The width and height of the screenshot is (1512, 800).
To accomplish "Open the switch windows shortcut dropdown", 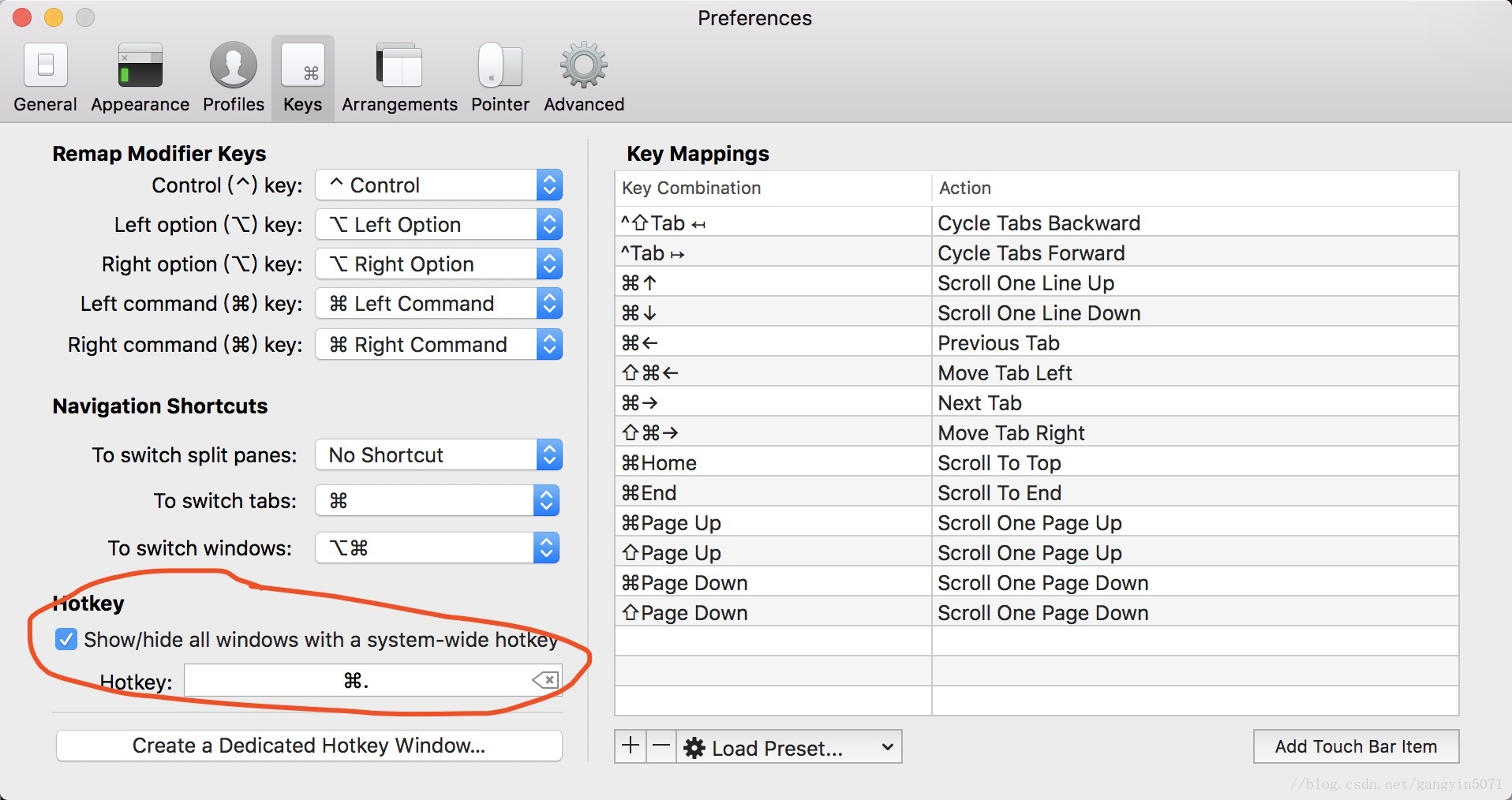I will click(x=437, y=548).
